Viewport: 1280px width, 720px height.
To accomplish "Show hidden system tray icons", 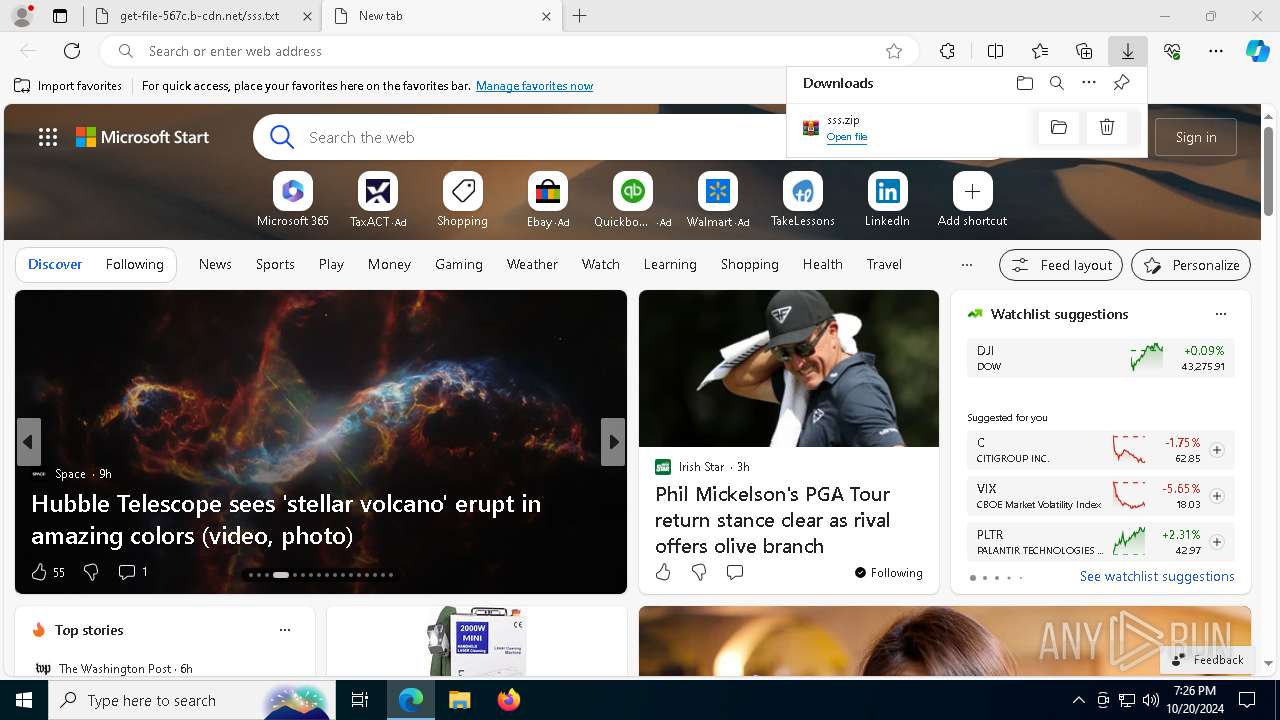I will coord(1078,700).
